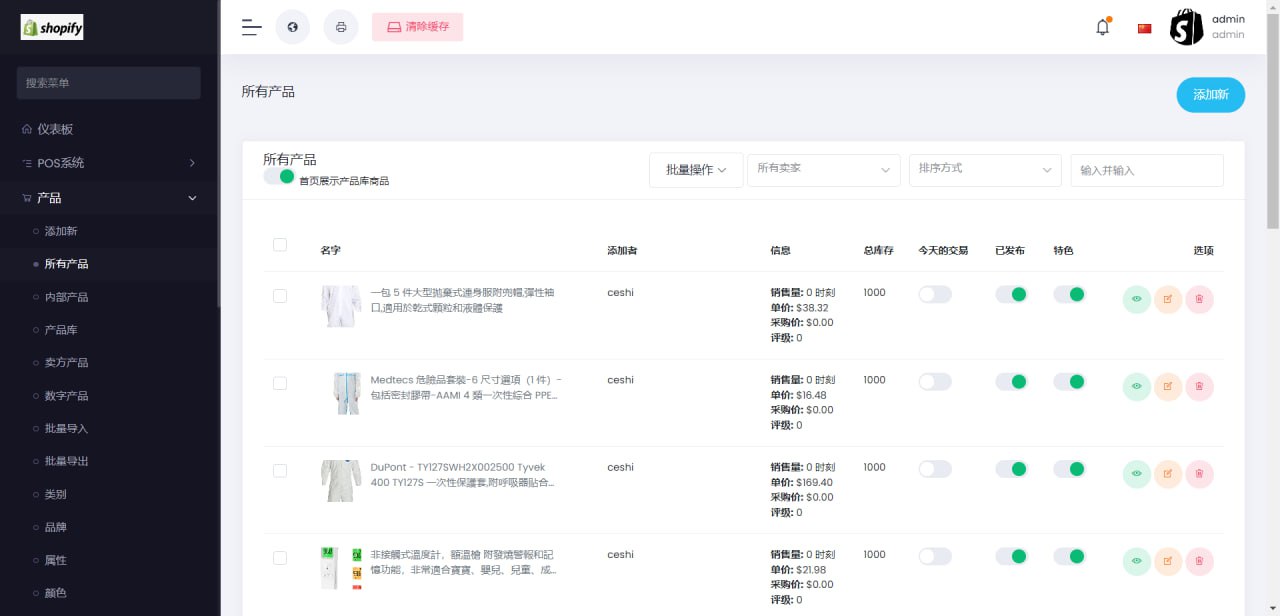Open 仪表板 in the sidebar
Image resolution: width=1280 pixels, height=616 pixels.
[x=55, y=129]
